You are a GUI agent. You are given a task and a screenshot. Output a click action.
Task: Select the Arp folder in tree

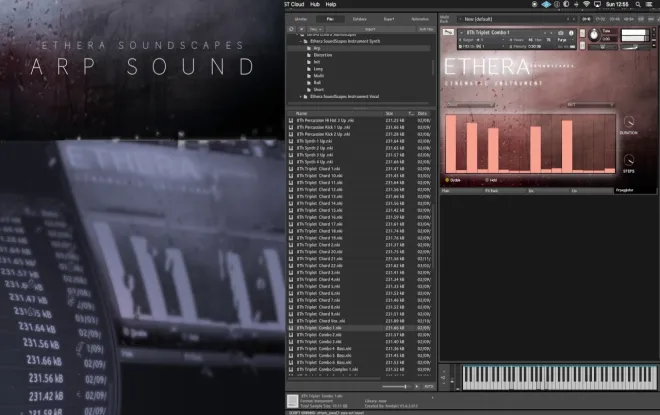tap(317, 48)
